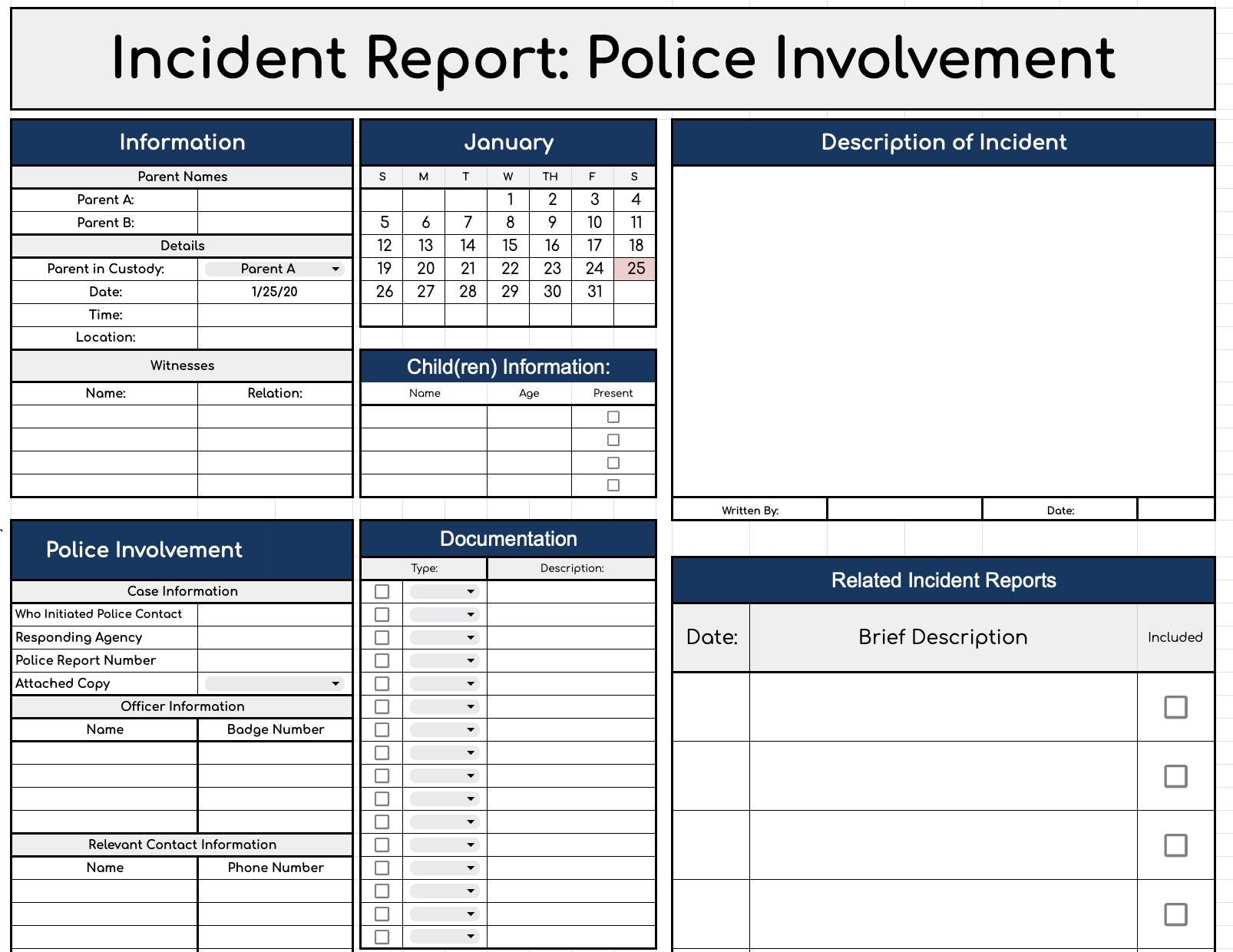Viewport: 1233px width, 952px height.
Task: Click the Description: column header in Documentation
Action: click(571, 568)
